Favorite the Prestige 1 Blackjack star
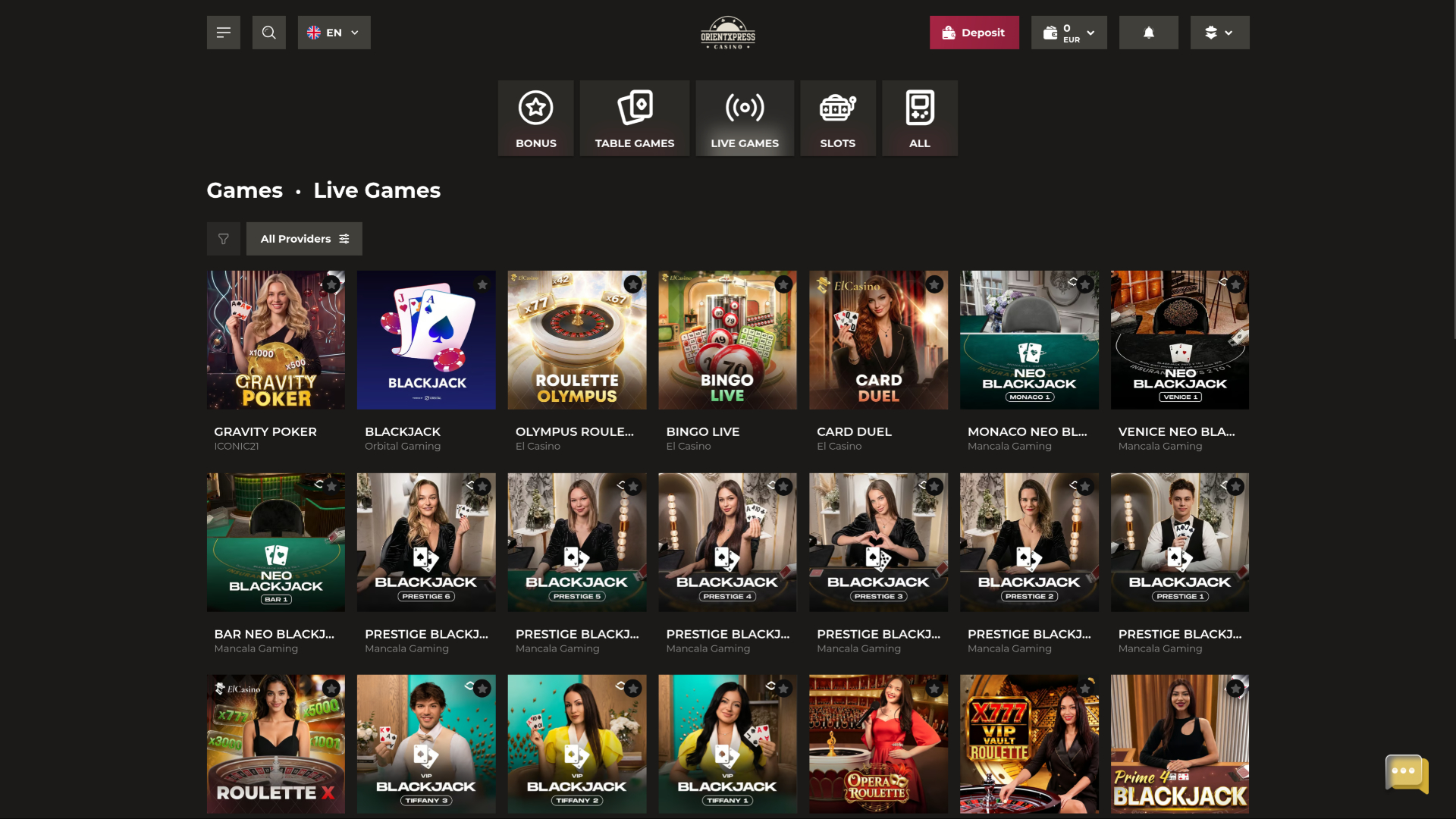 pos(1235,487)
